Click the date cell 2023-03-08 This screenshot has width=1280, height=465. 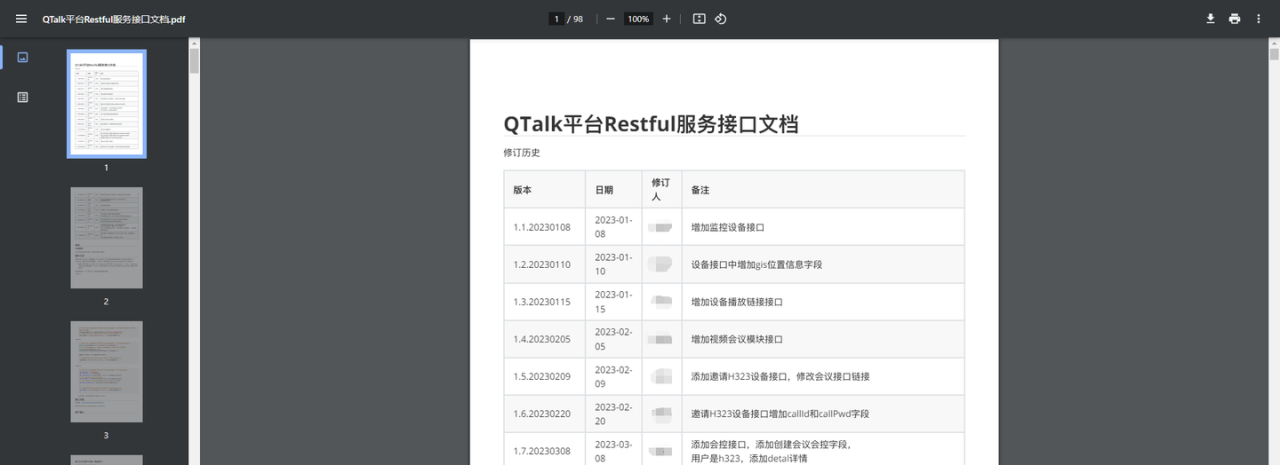613,451
